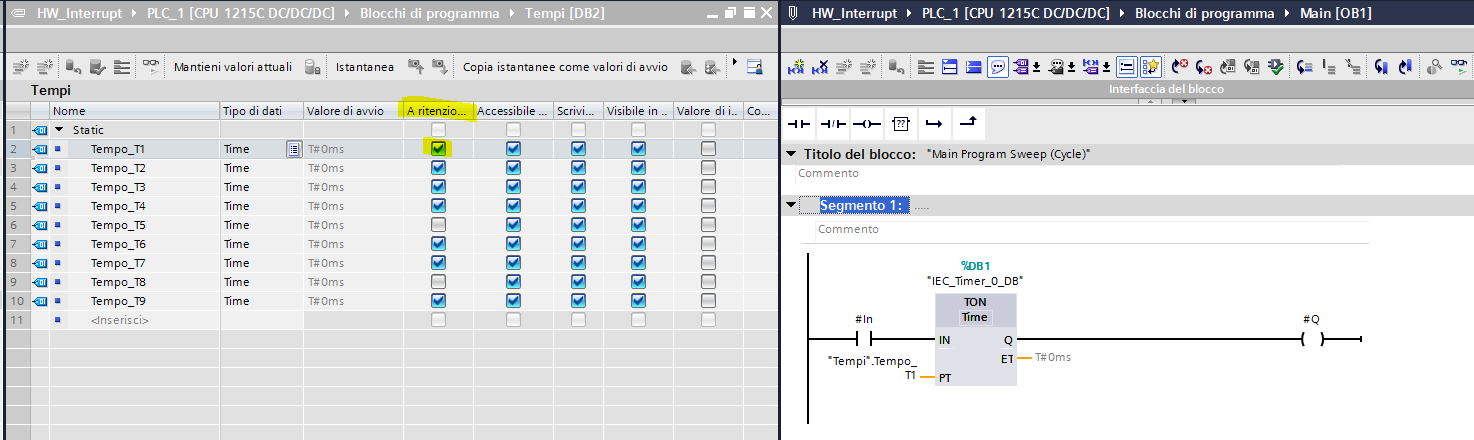1474x440 pixels.
Task: Click the Istantanea toolbar button
Action: click(x=364, y=67)
